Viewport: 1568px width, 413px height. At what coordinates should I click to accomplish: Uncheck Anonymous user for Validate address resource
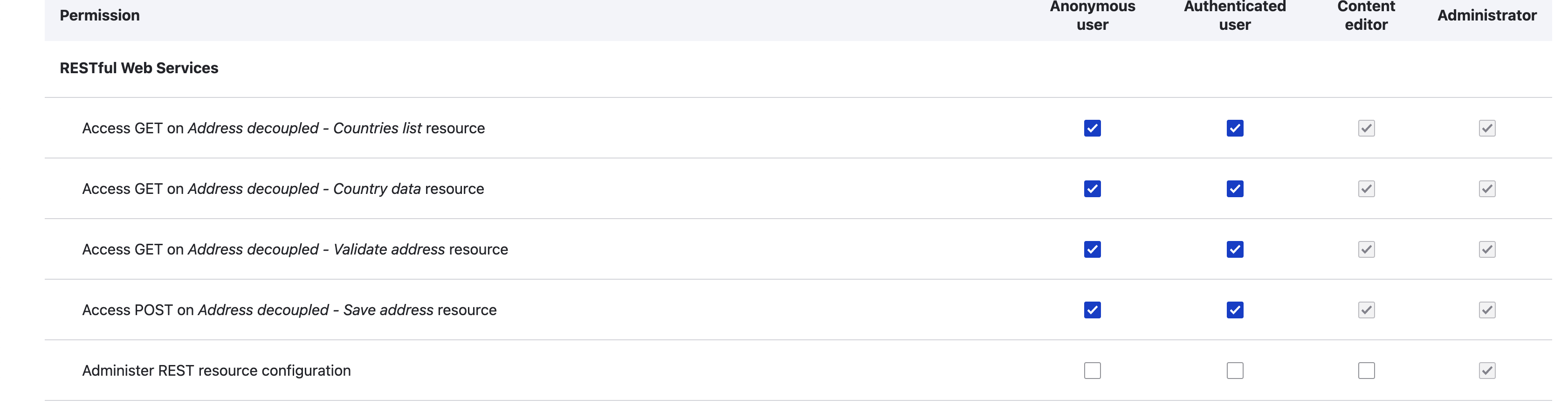tap(1092, 249)
